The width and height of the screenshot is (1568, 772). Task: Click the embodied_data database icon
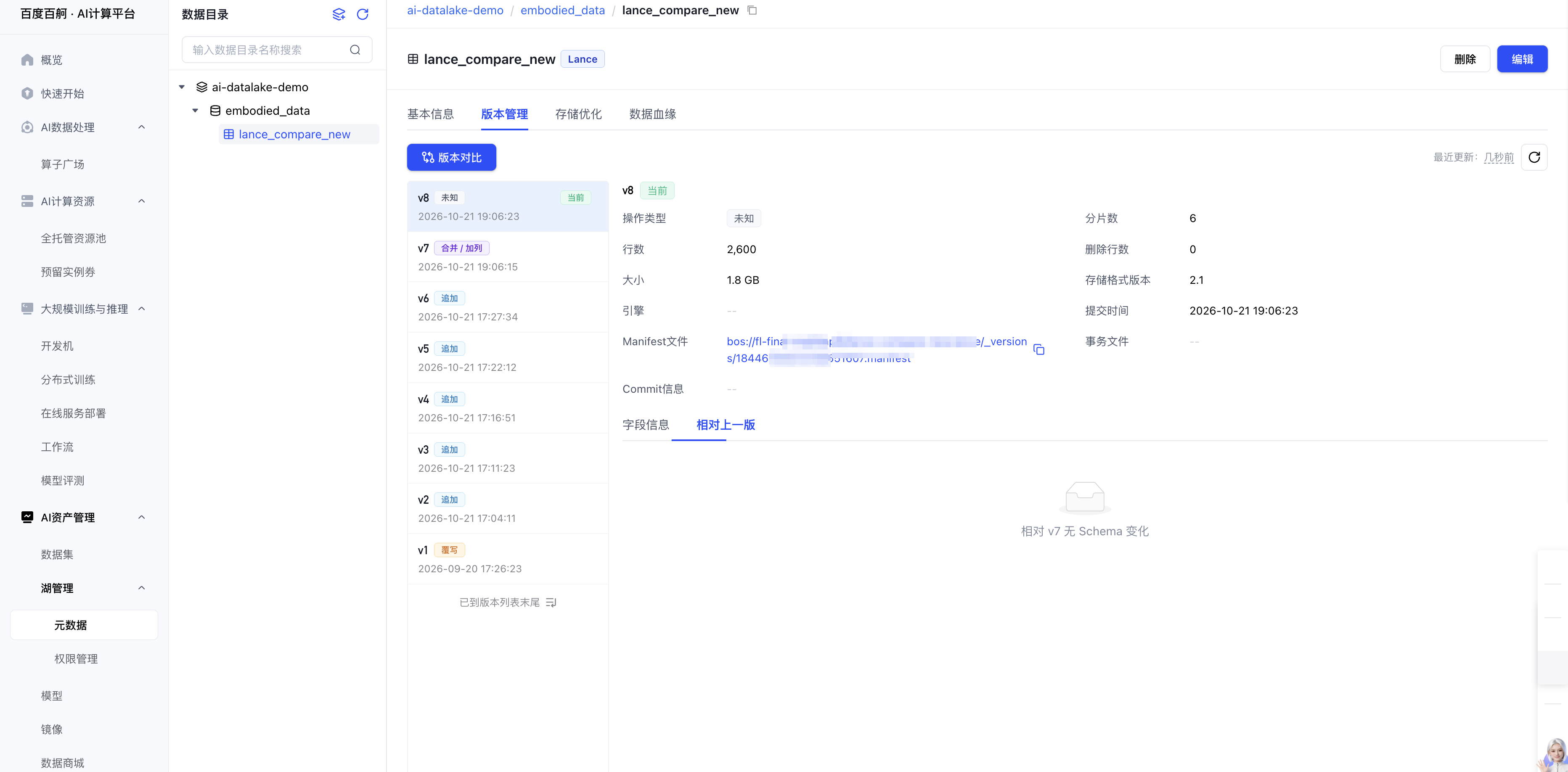[215, 111]
